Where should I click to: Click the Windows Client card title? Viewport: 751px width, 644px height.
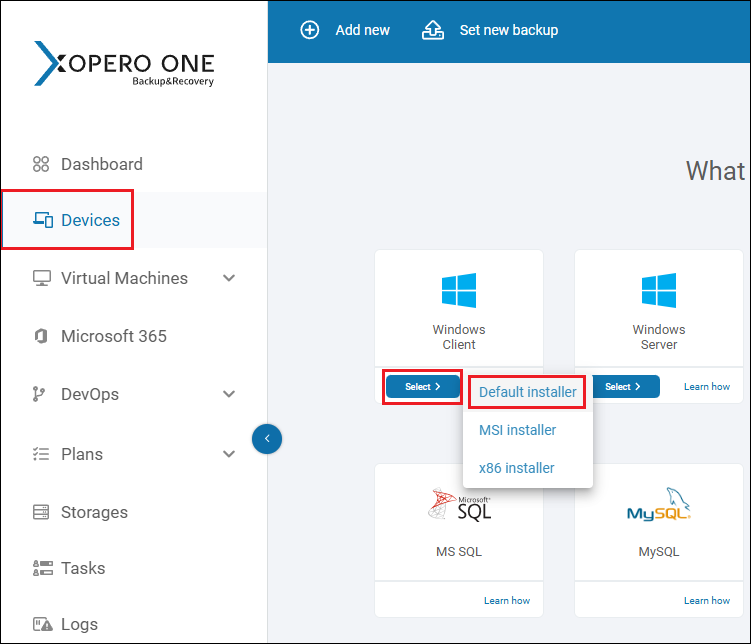[x=459, y=337]
